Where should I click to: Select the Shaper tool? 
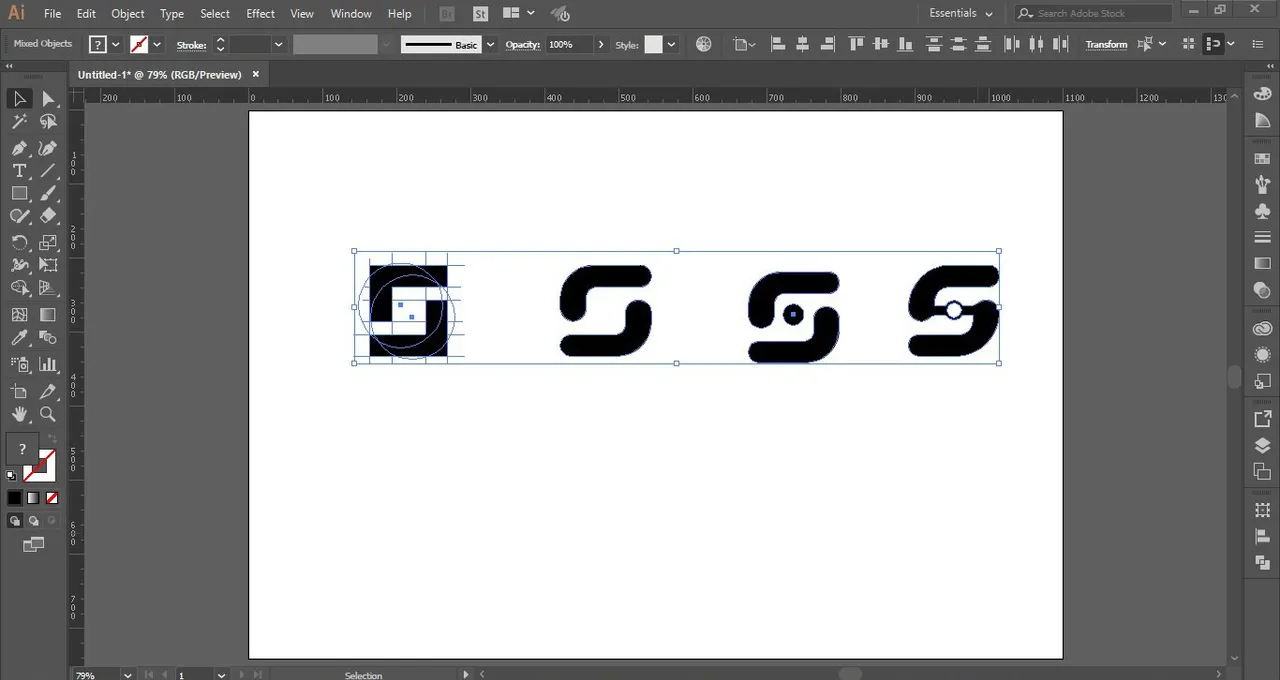coord(19,216)
